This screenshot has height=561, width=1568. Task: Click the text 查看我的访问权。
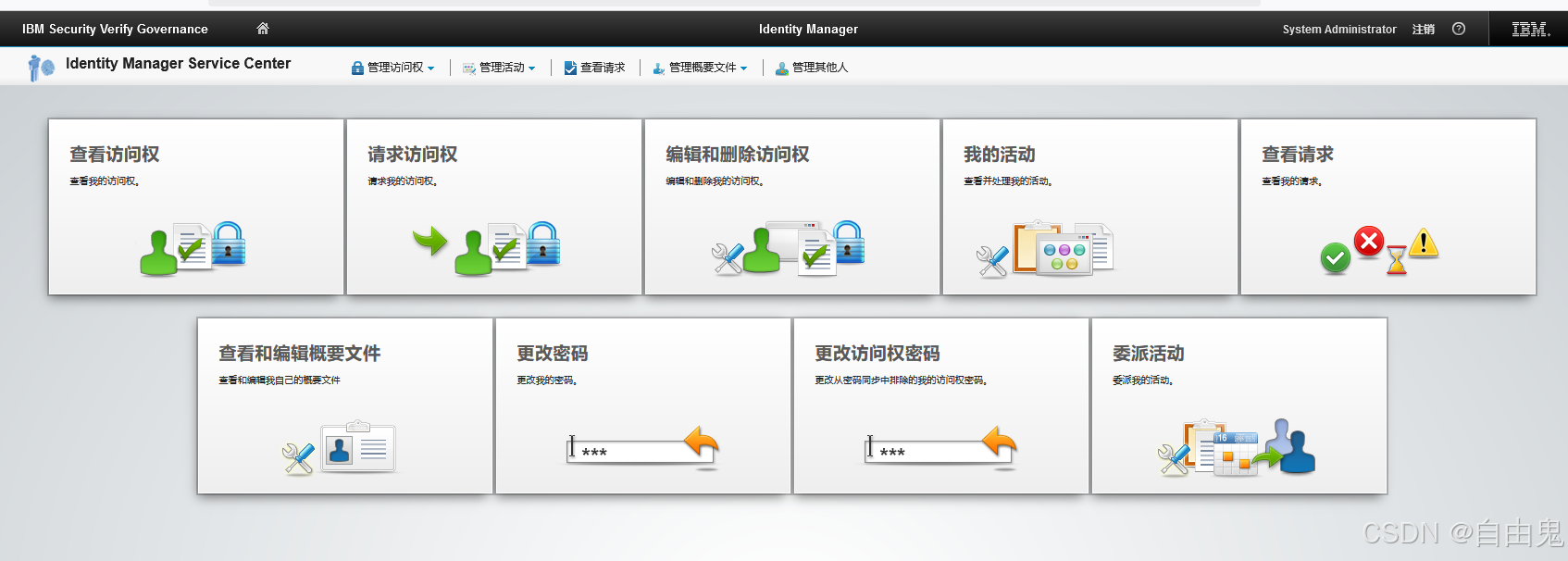tap(105, 181)
